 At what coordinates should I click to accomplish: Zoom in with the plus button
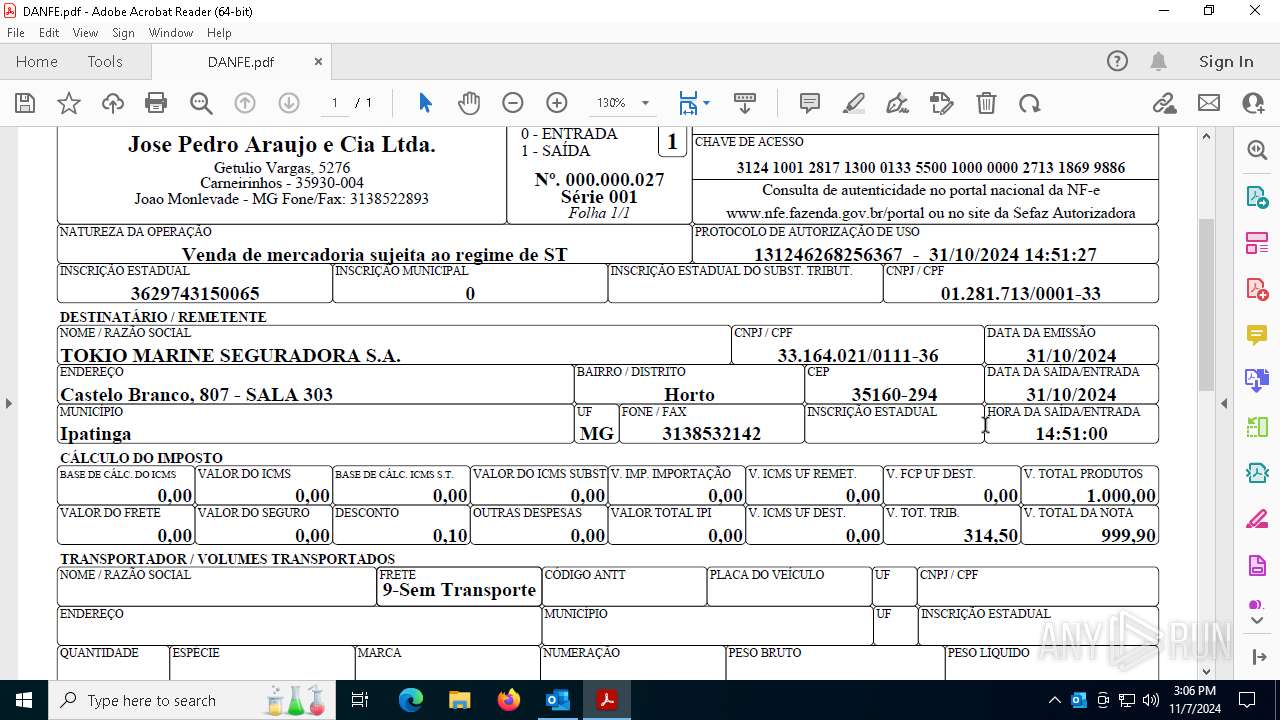557,103
